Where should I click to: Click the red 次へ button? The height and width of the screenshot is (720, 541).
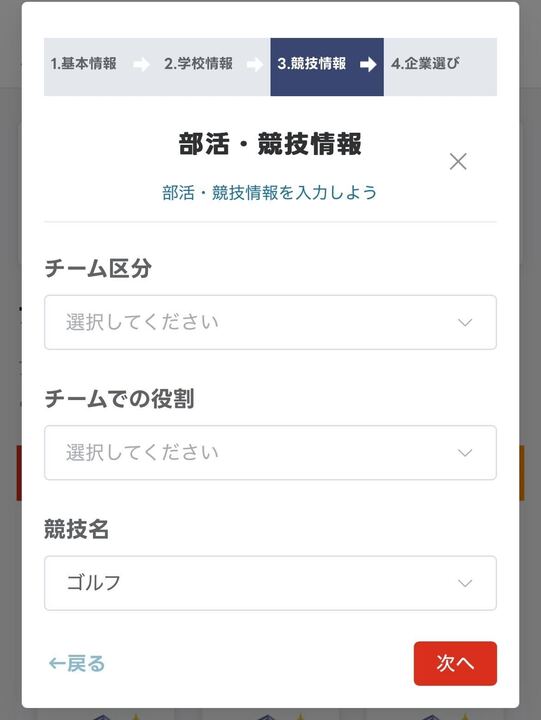455,664
